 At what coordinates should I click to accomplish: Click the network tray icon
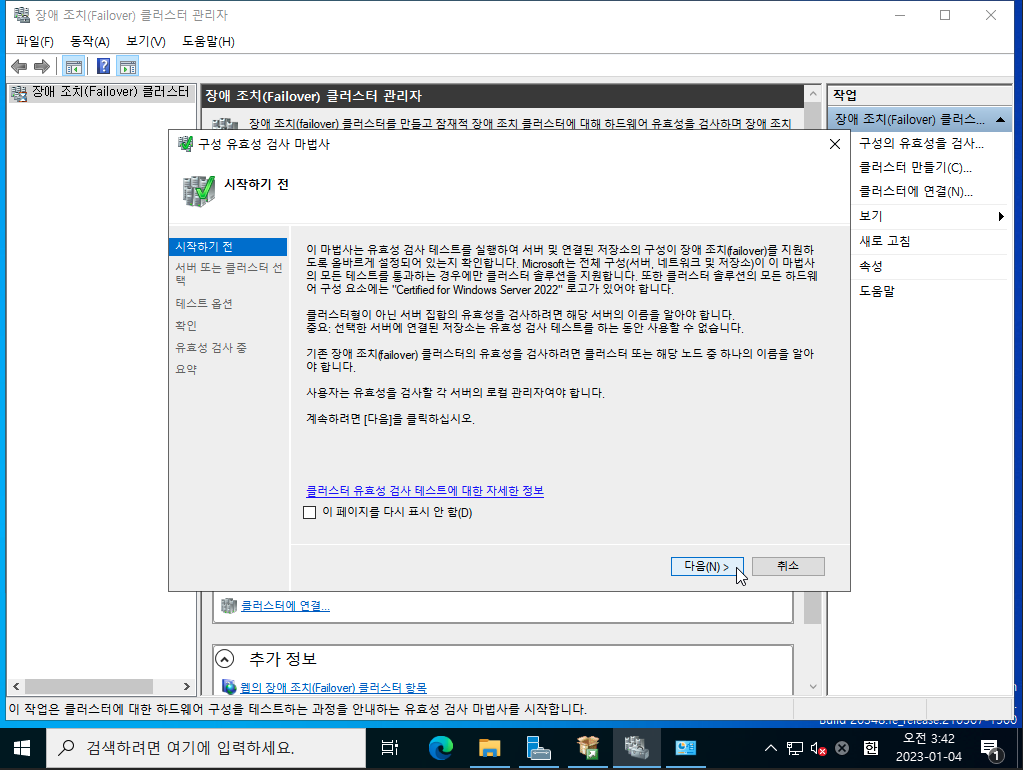click(795, 748)
